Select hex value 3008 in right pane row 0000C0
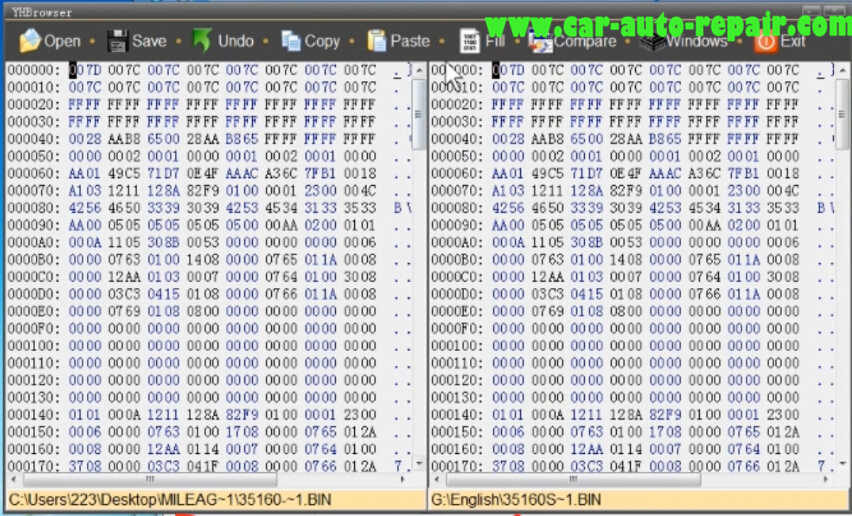The image size is (852, 516). [782, 277]
